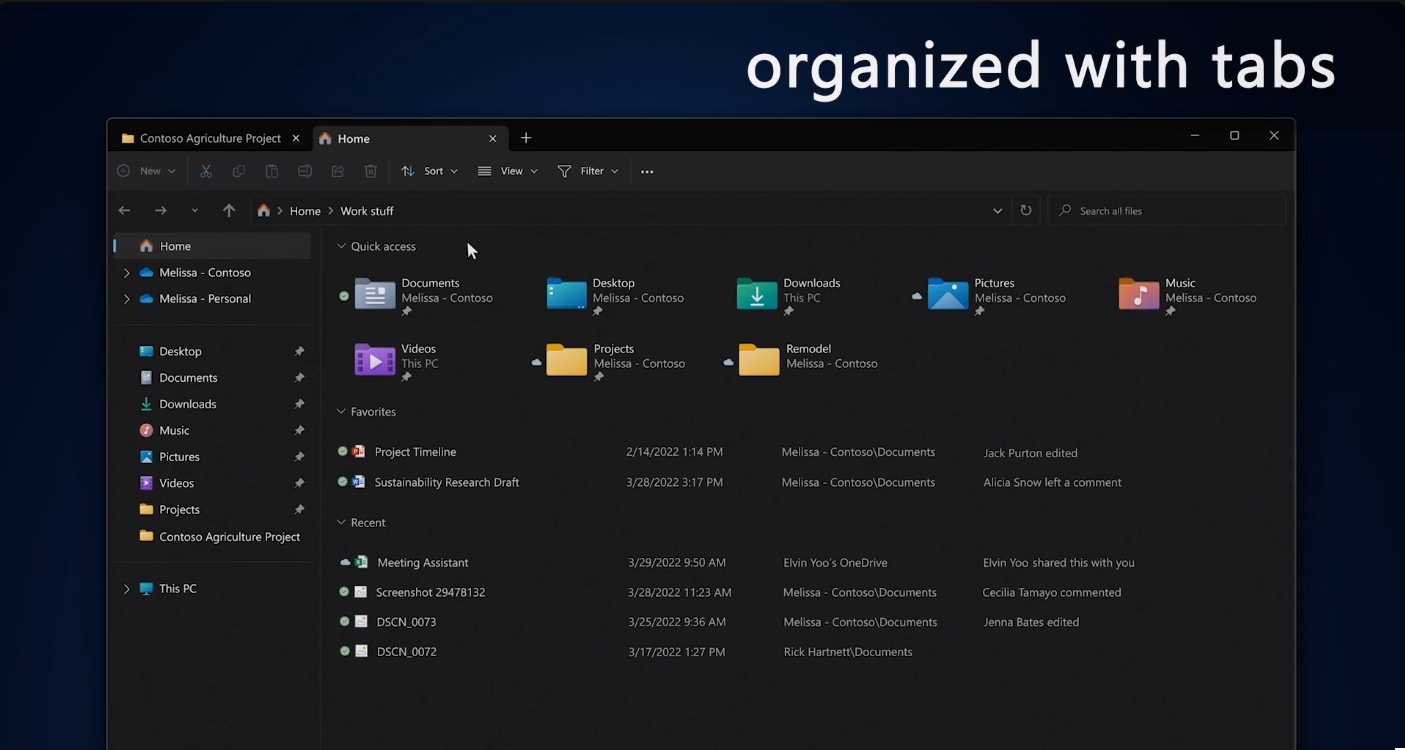Expand address bar history dropdown
Screen dimensions: 1405x750
(997, 211)
